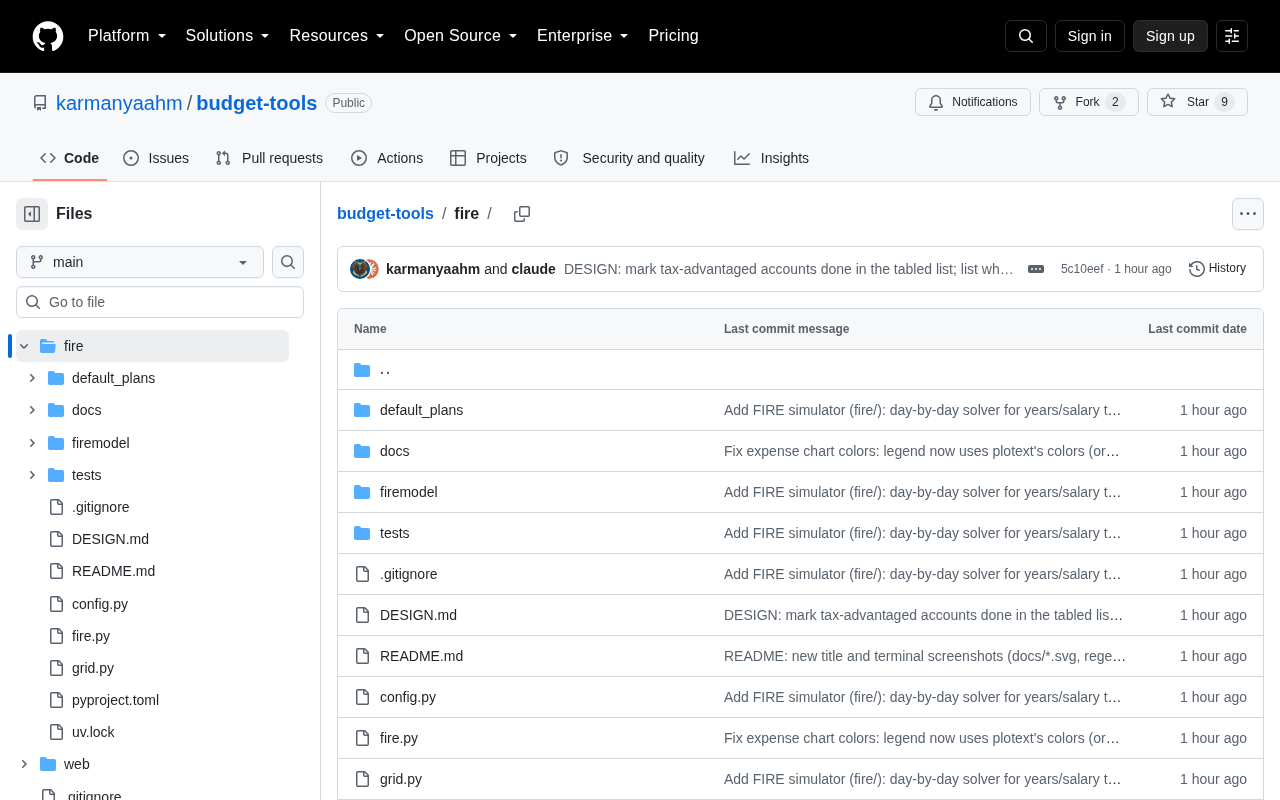Switch to the Code tab

[x=70, y=158]
